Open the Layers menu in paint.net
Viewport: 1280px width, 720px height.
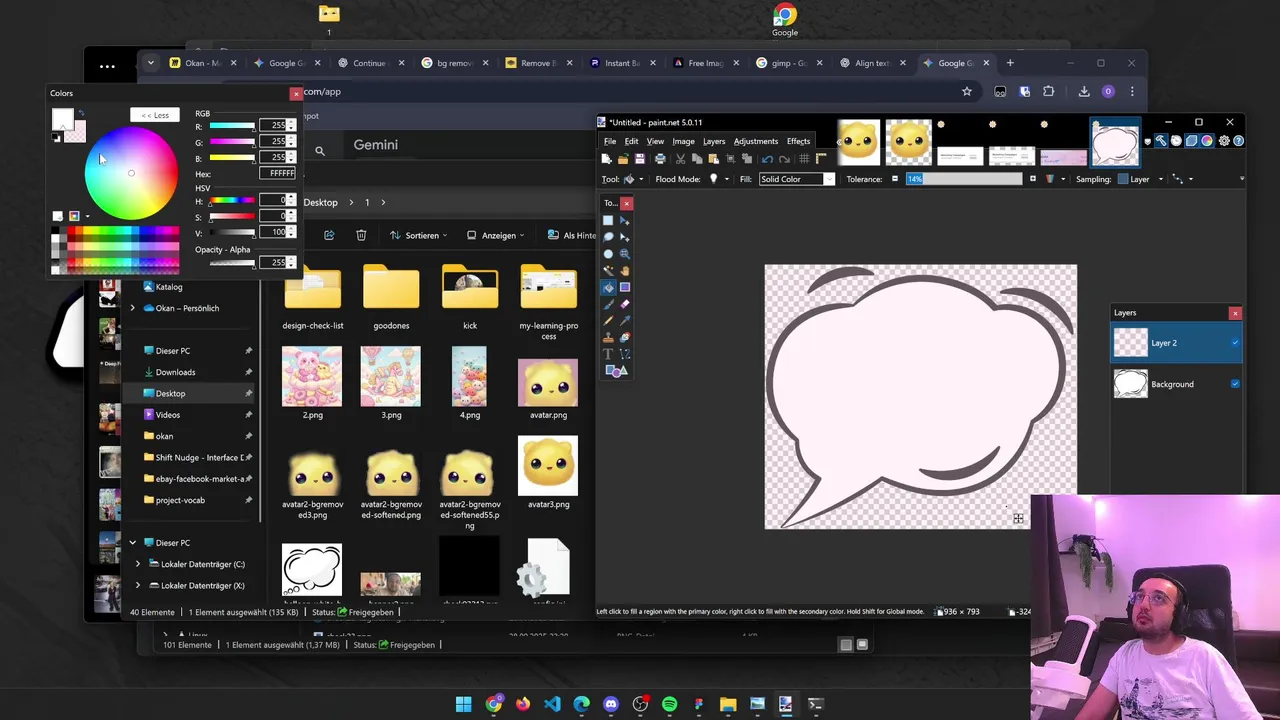pos(714,141)
